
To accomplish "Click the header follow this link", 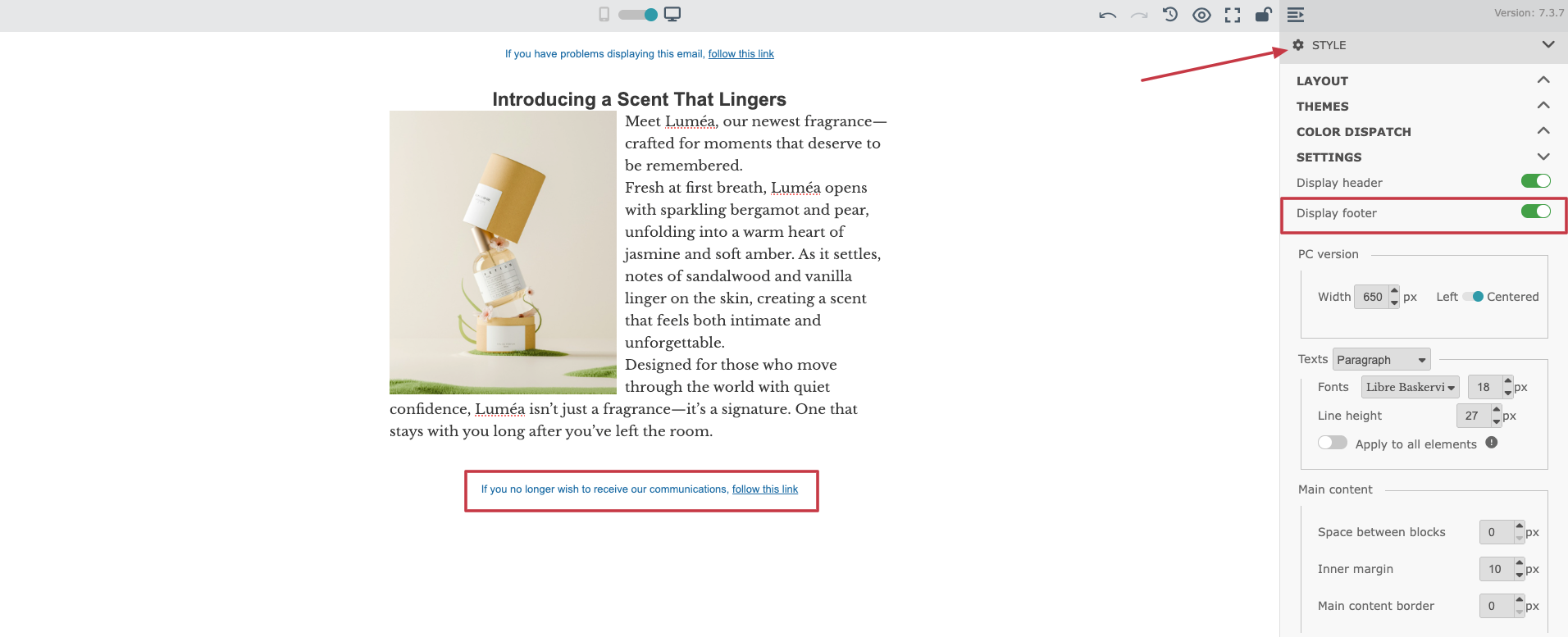I will coord(741,54).
